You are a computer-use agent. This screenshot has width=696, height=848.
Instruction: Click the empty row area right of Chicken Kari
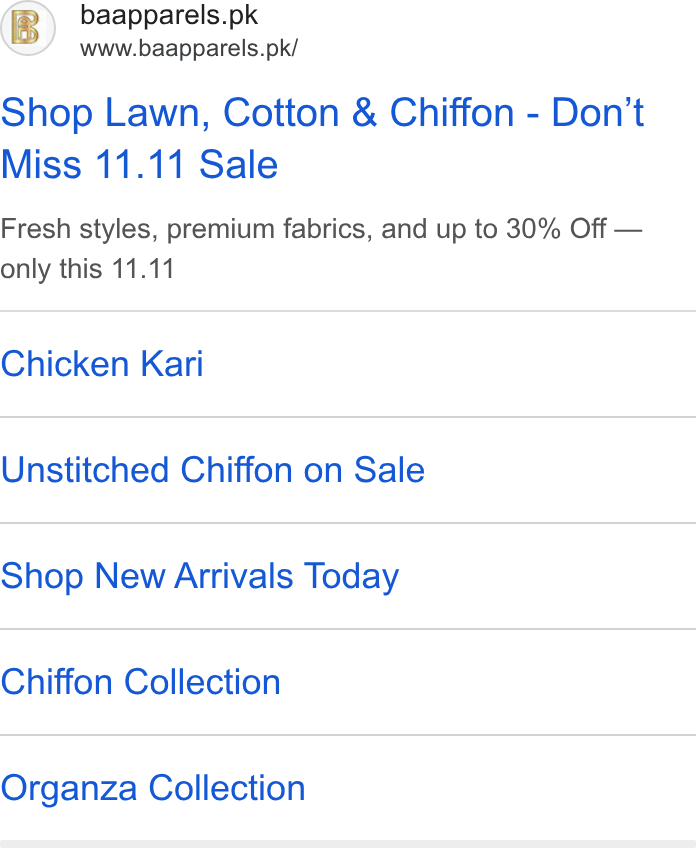pos(449,363)
